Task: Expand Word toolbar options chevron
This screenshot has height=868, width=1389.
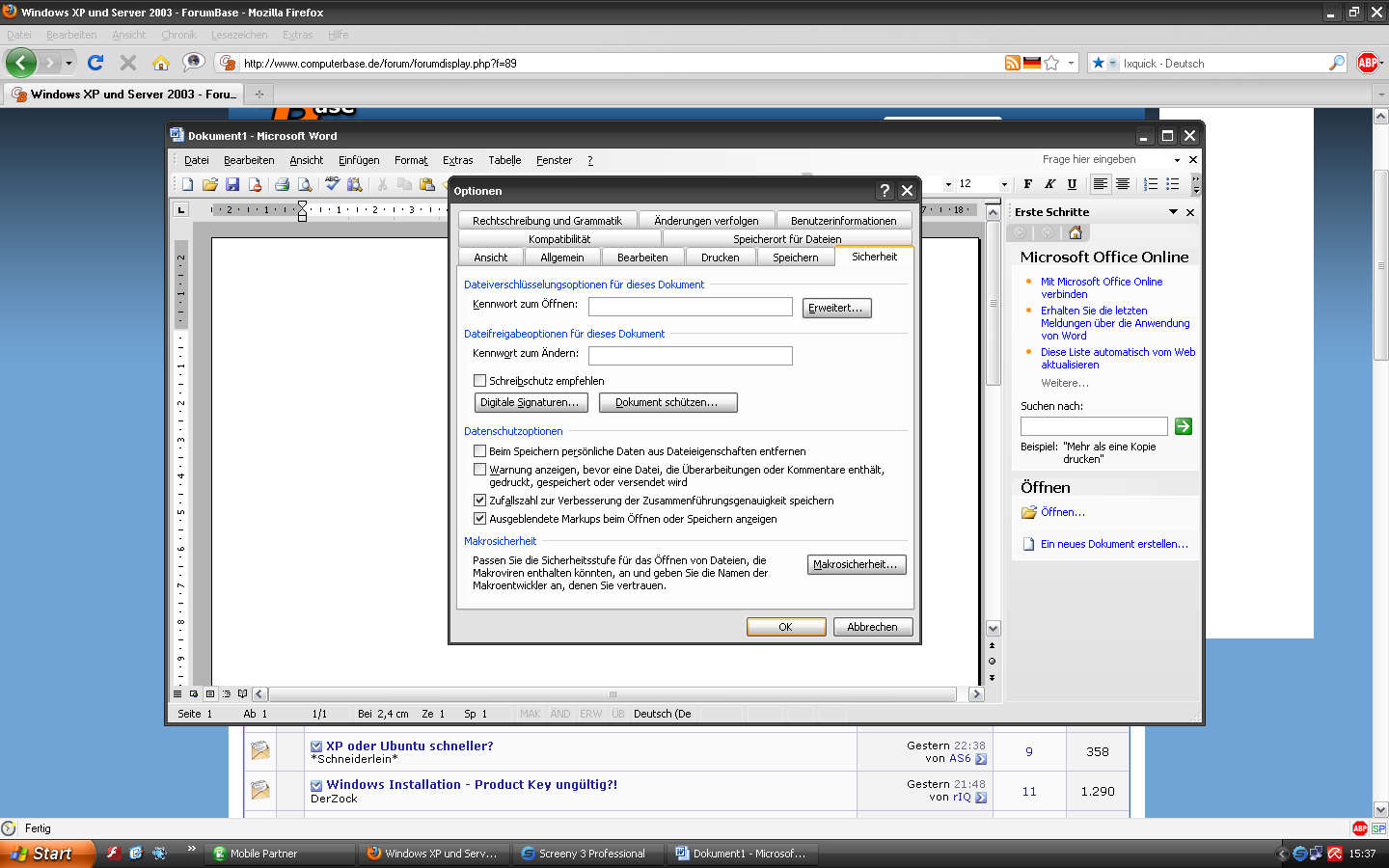Action: [1196, 184]
